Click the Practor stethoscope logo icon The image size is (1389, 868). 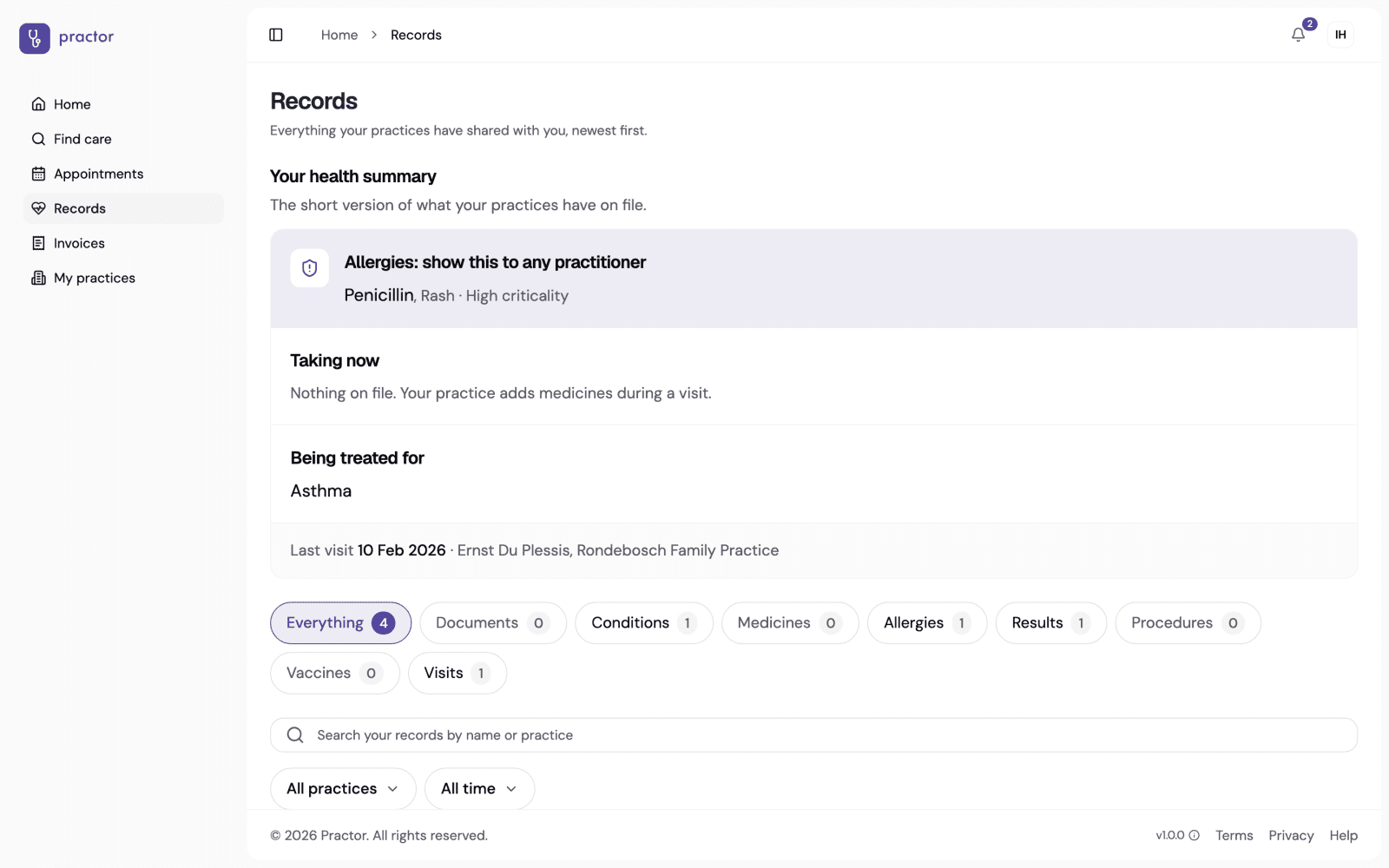coord(35,38)
